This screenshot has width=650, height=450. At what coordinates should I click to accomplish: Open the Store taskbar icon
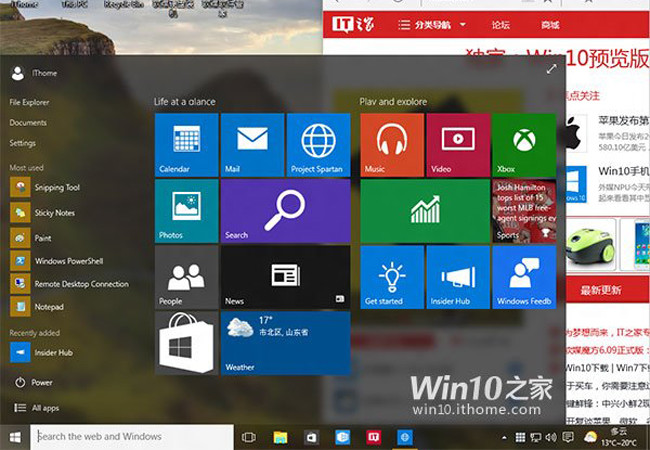pyautogui.click(x=311, y=437)
